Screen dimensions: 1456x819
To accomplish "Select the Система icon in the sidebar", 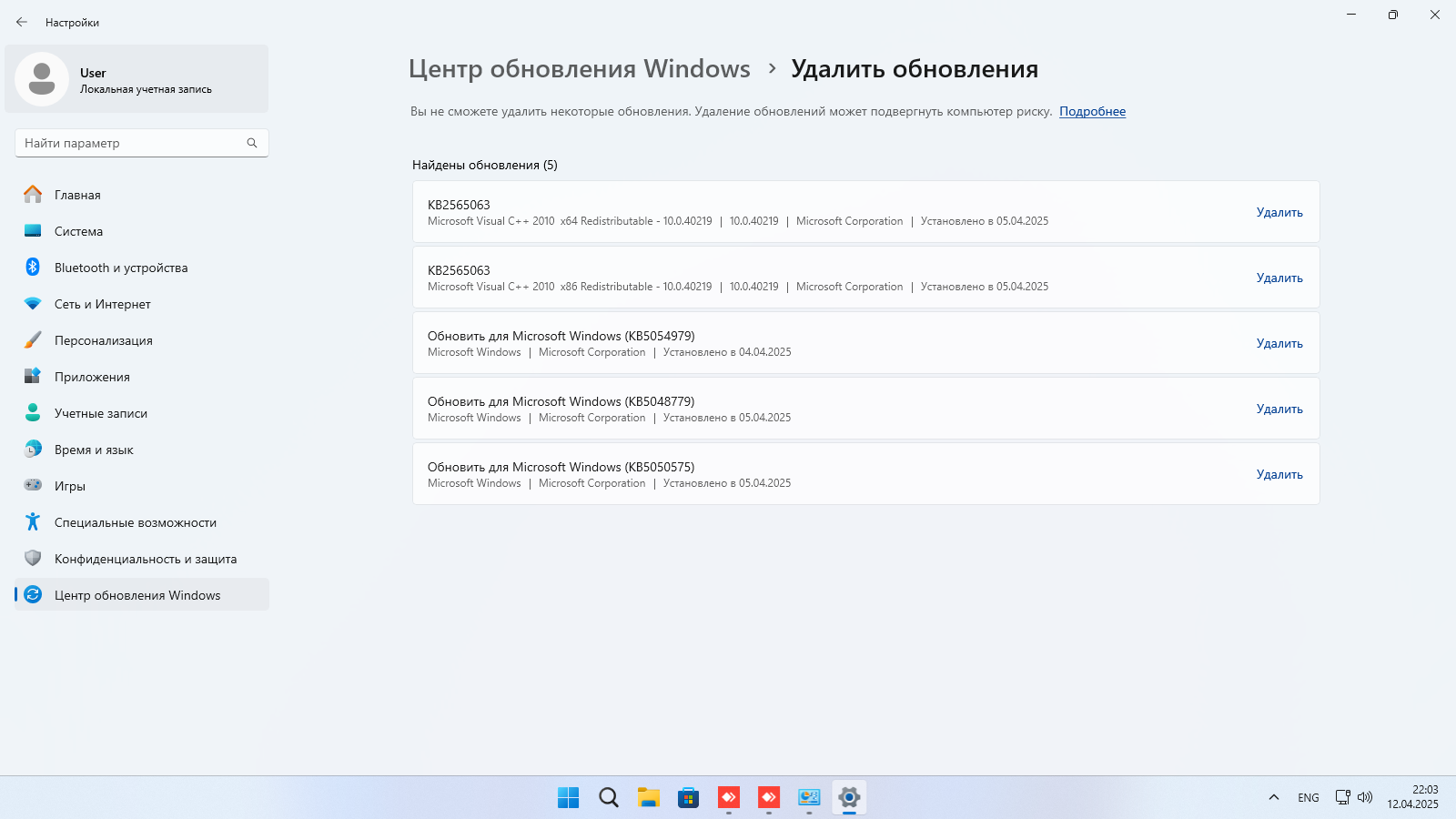I will coord(33,231).
